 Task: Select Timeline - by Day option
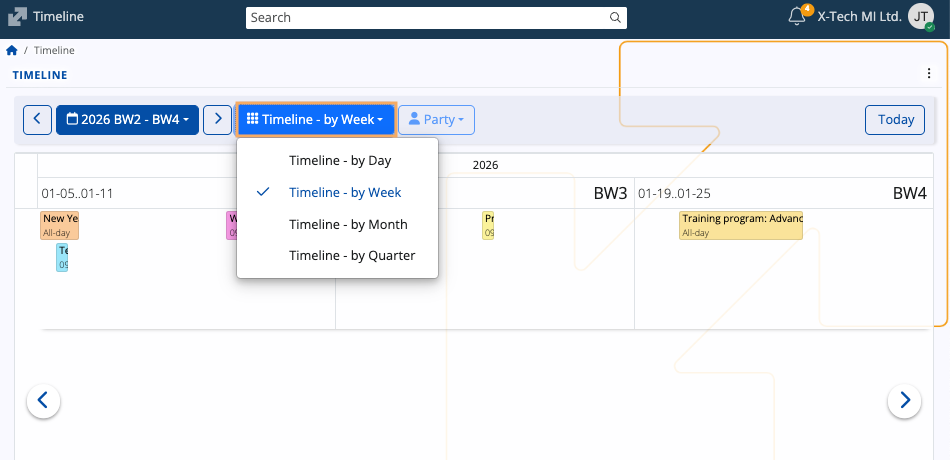(340, 160)
